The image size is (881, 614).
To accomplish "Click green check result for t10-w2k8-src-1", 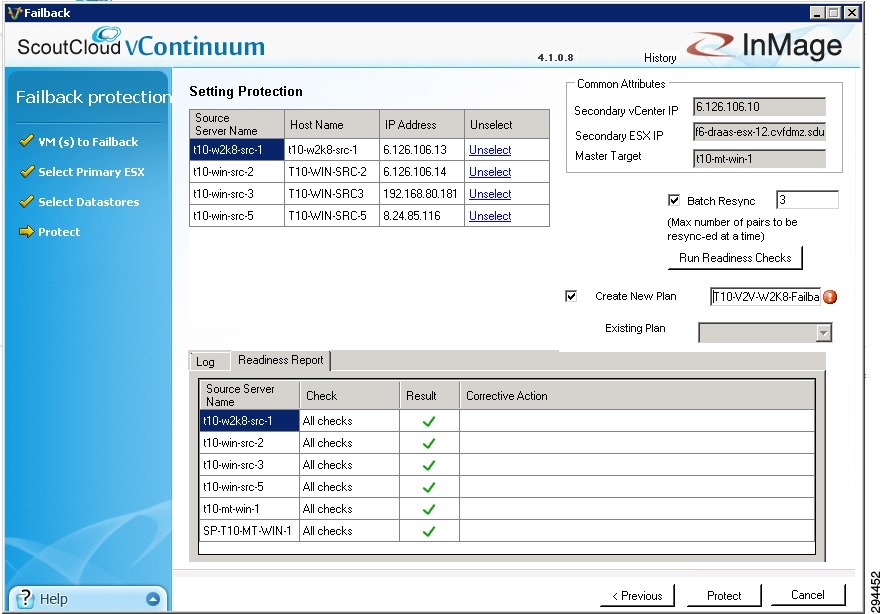I will pyautogui.click(x=429, y=421).
